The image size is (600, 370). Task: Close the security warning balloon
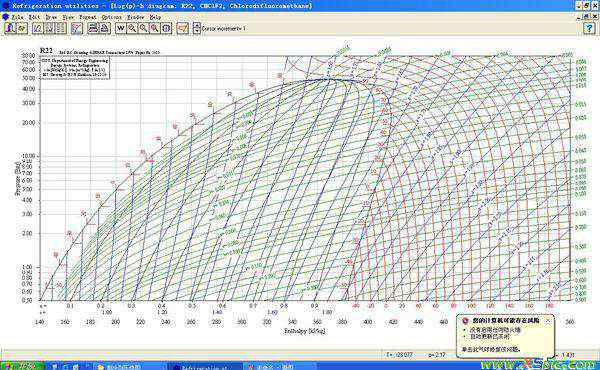(548, 321)
